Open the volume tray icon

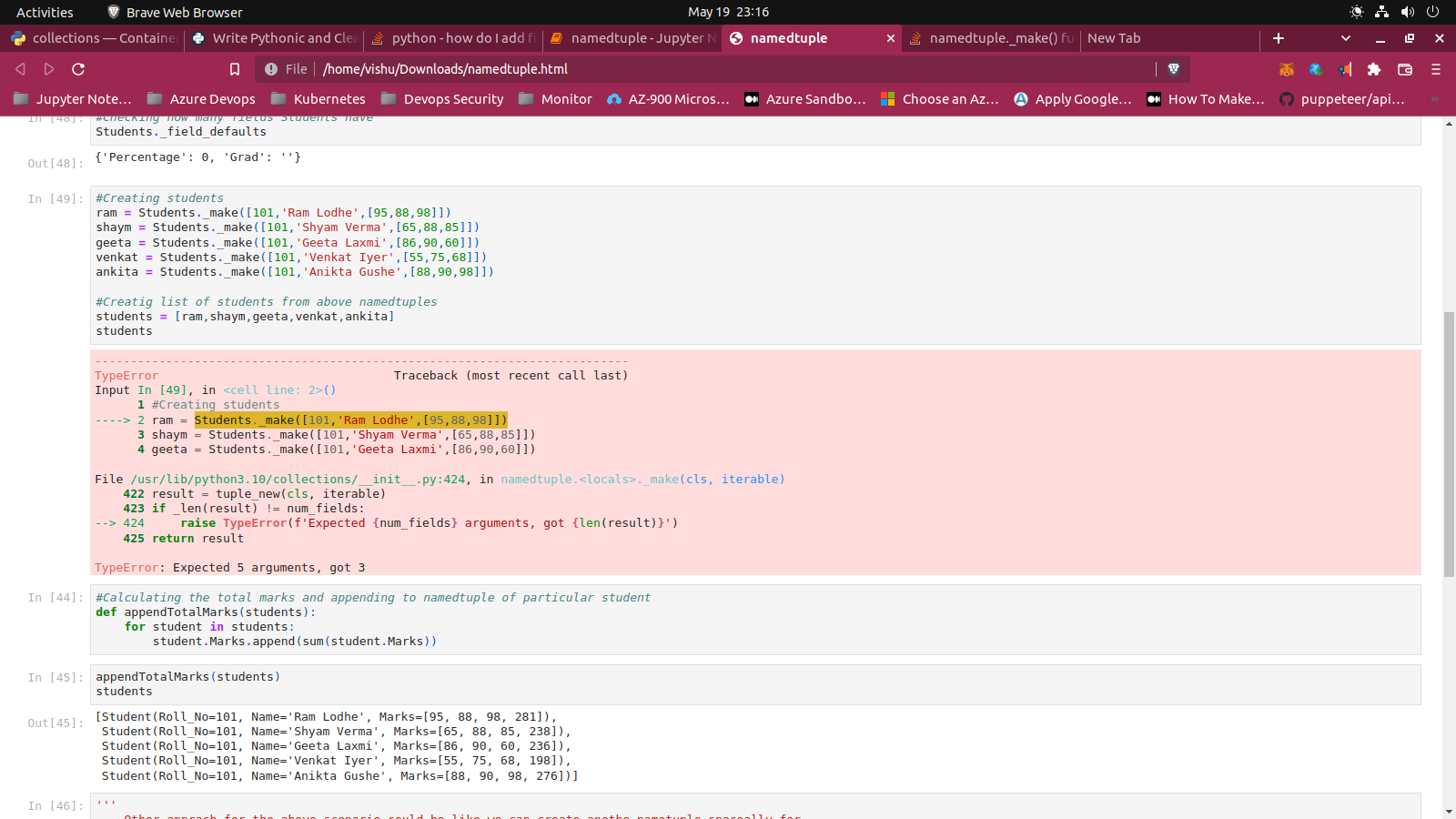[1407, 12]
